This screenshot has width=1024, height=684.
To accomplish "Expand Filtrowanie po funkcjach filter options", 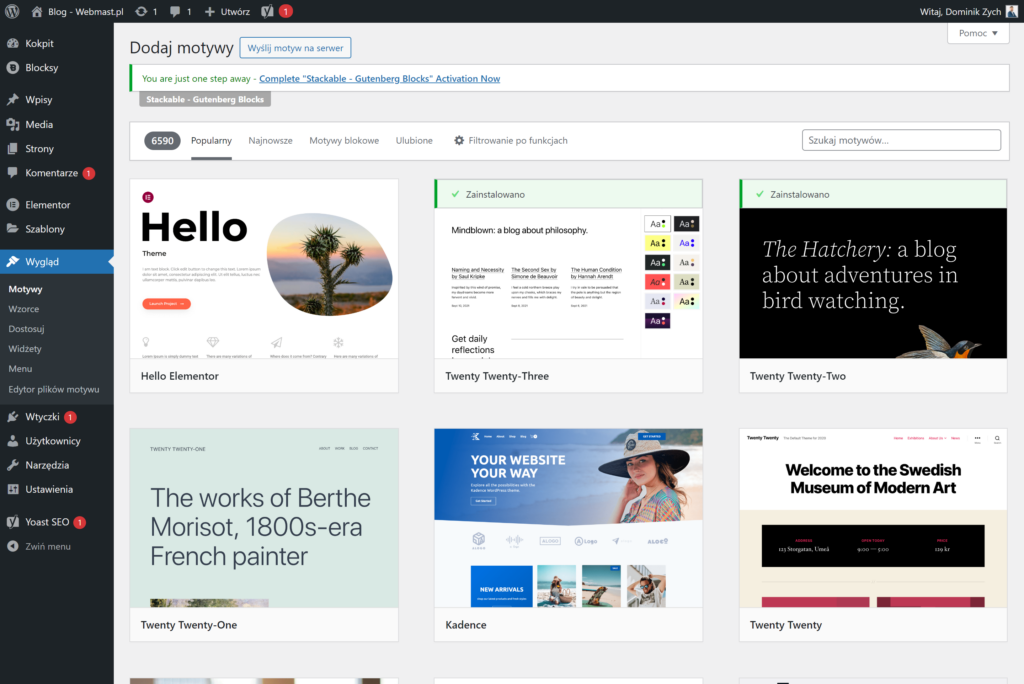I will [x=510, y=141].
